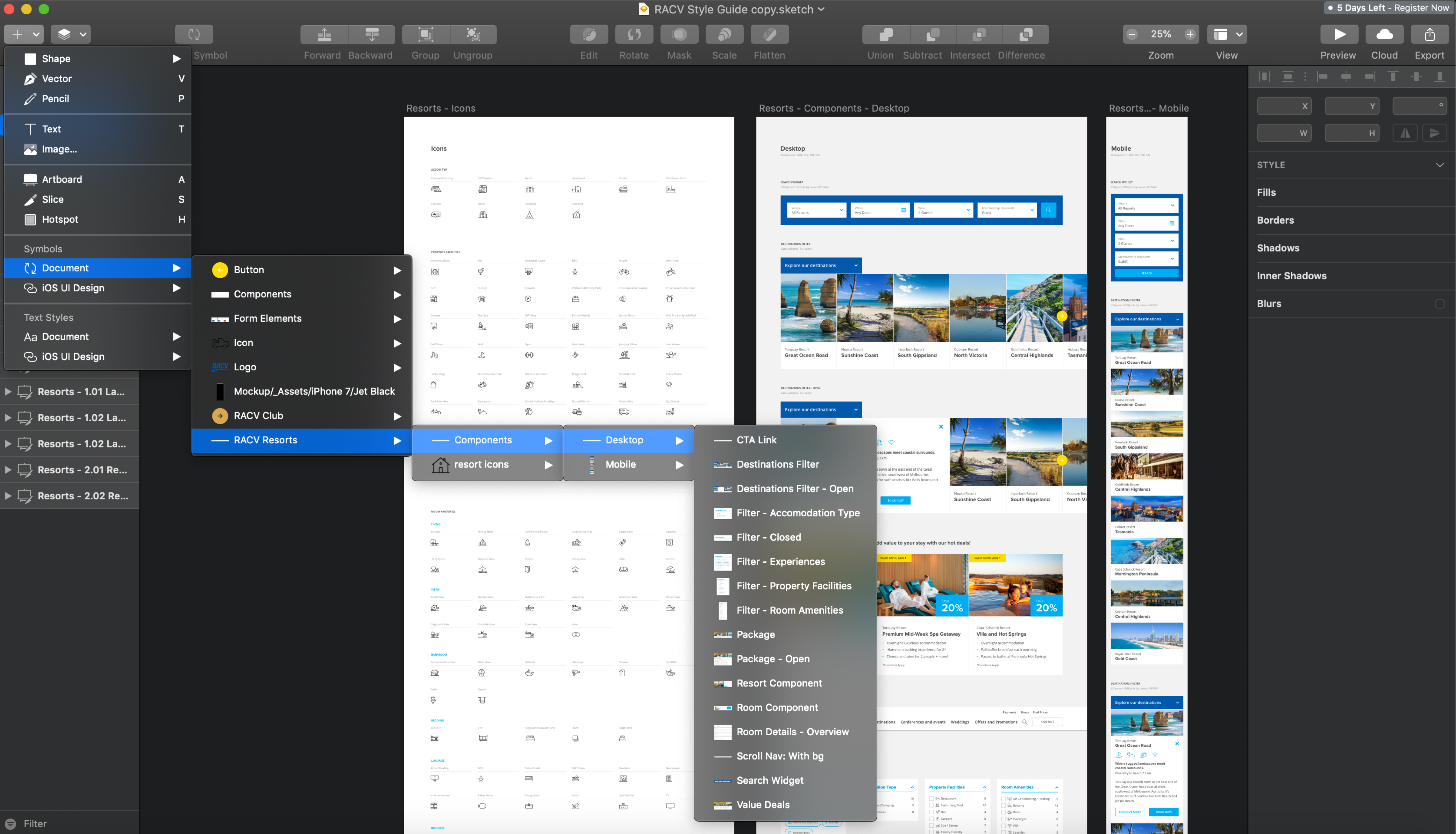1456x834 pixels.
Task: Open the layers stack dropdown in toolbar
Action: click(x=71, y=34)
